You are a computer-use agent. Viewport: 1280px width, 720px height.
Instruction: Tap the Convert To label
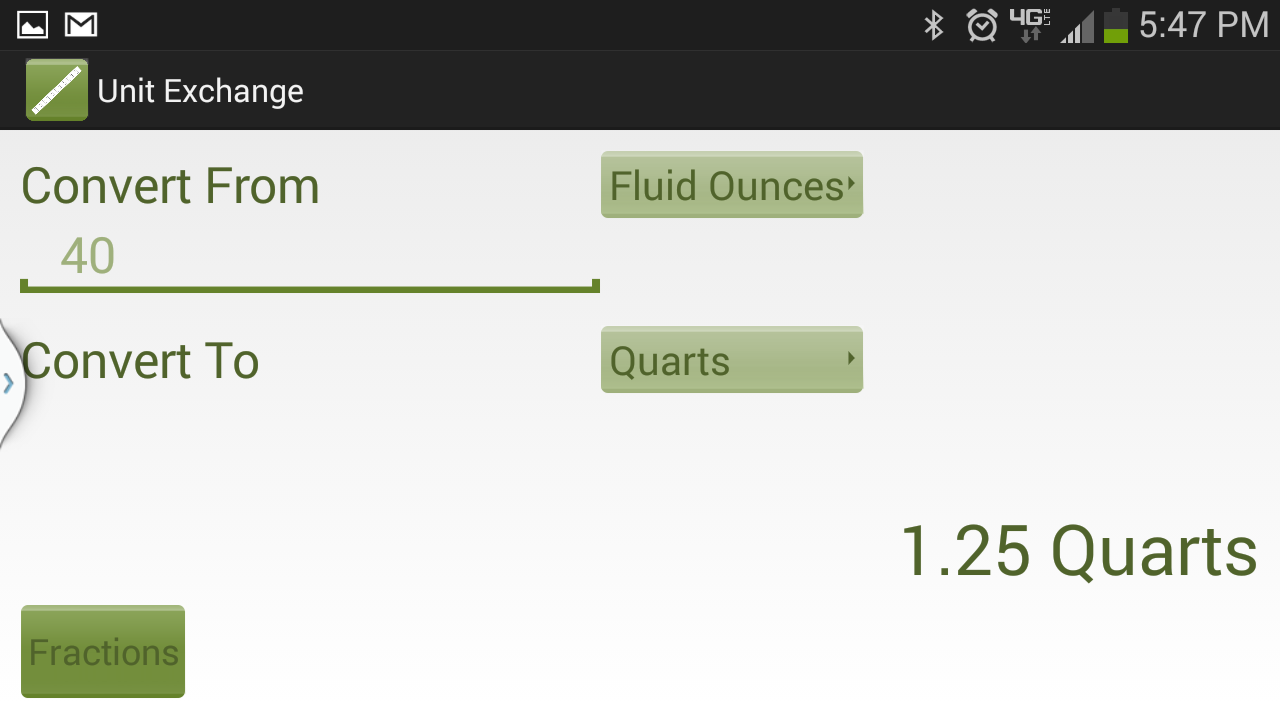[140, 361]
